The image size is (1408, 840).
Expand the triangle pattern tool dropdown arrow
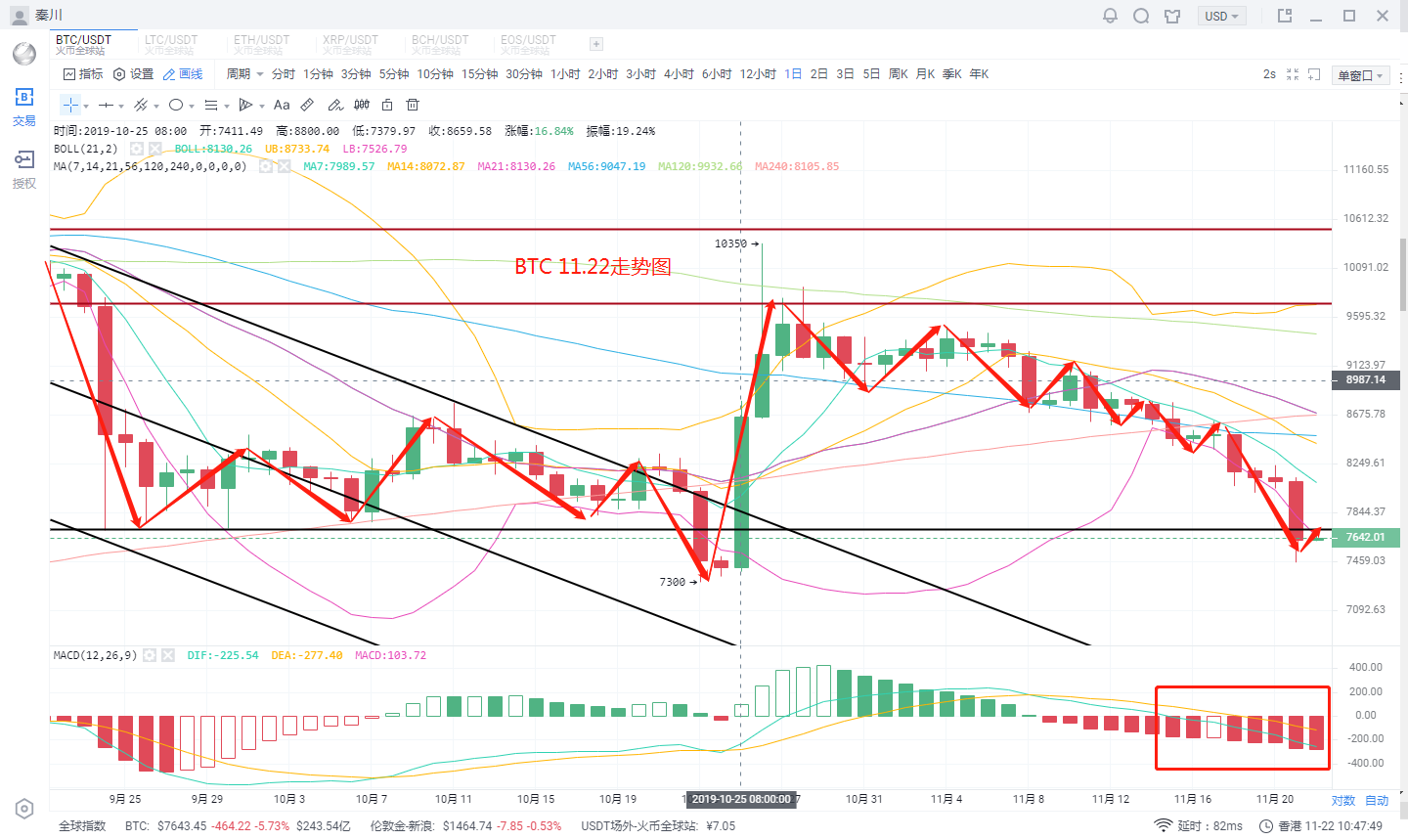click(x=262, y=107)
